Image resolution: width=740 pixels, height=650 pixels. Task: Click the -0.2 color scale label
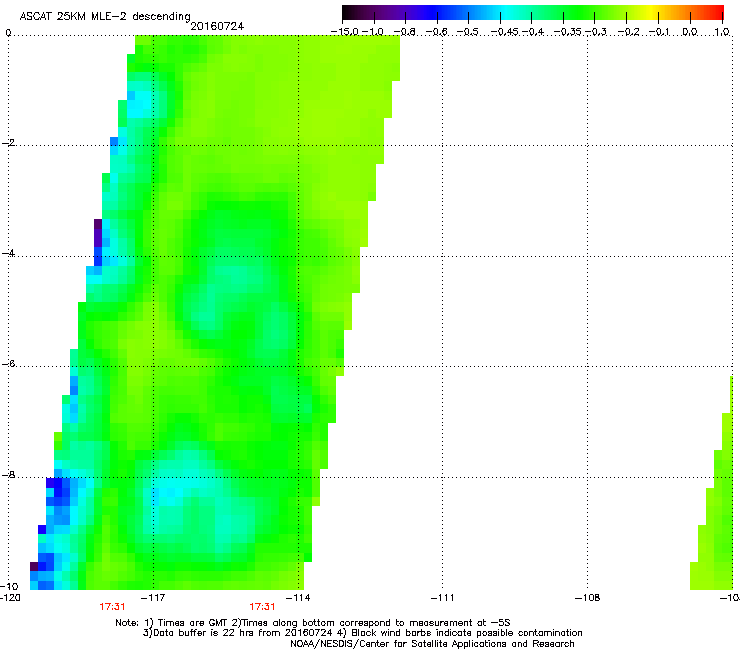[x=628, y=32]
